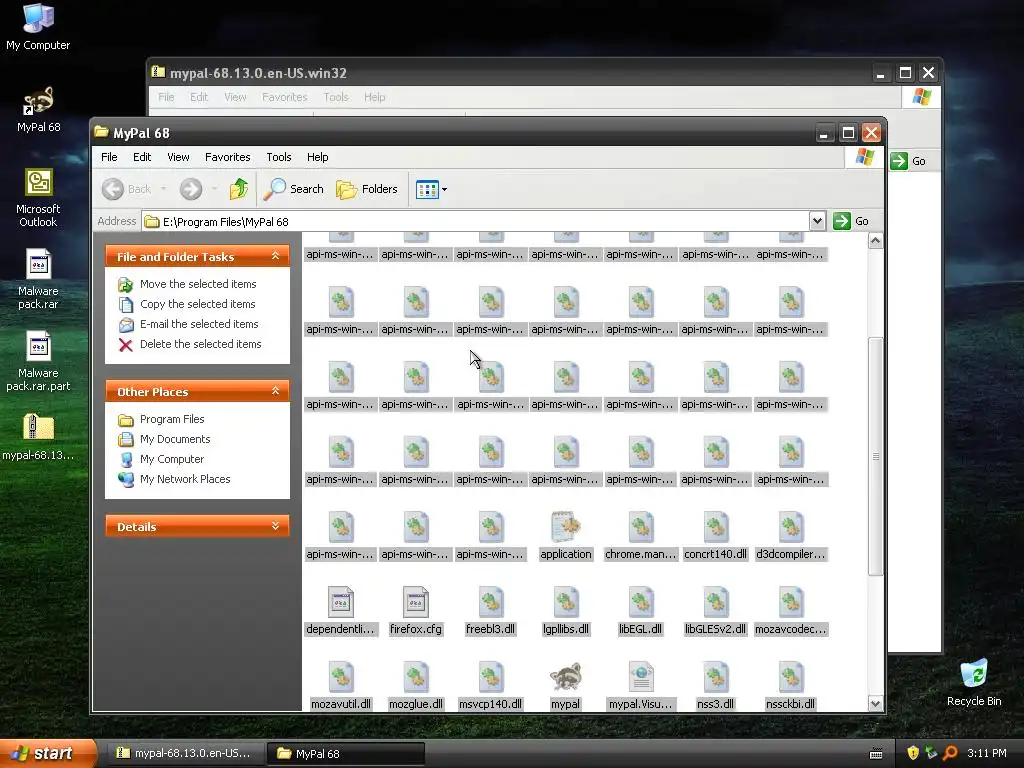The image size is (1024, 768).
Task: Open the Help menu in MyPal 68
Action: tap(317, 157)
